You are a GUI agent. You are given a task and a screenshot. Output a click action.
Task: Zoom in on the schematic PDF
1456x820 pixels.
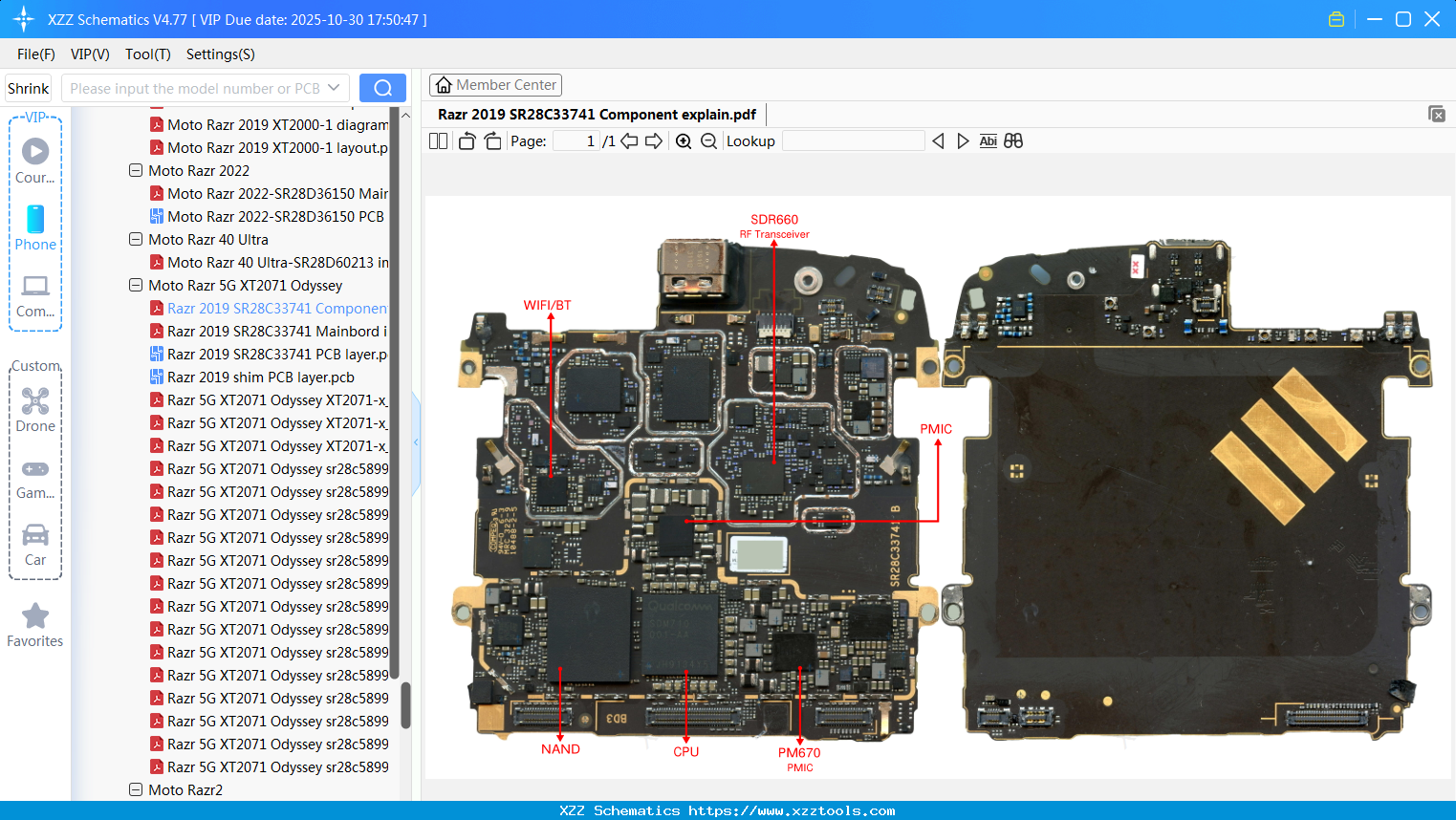point(684,140)
